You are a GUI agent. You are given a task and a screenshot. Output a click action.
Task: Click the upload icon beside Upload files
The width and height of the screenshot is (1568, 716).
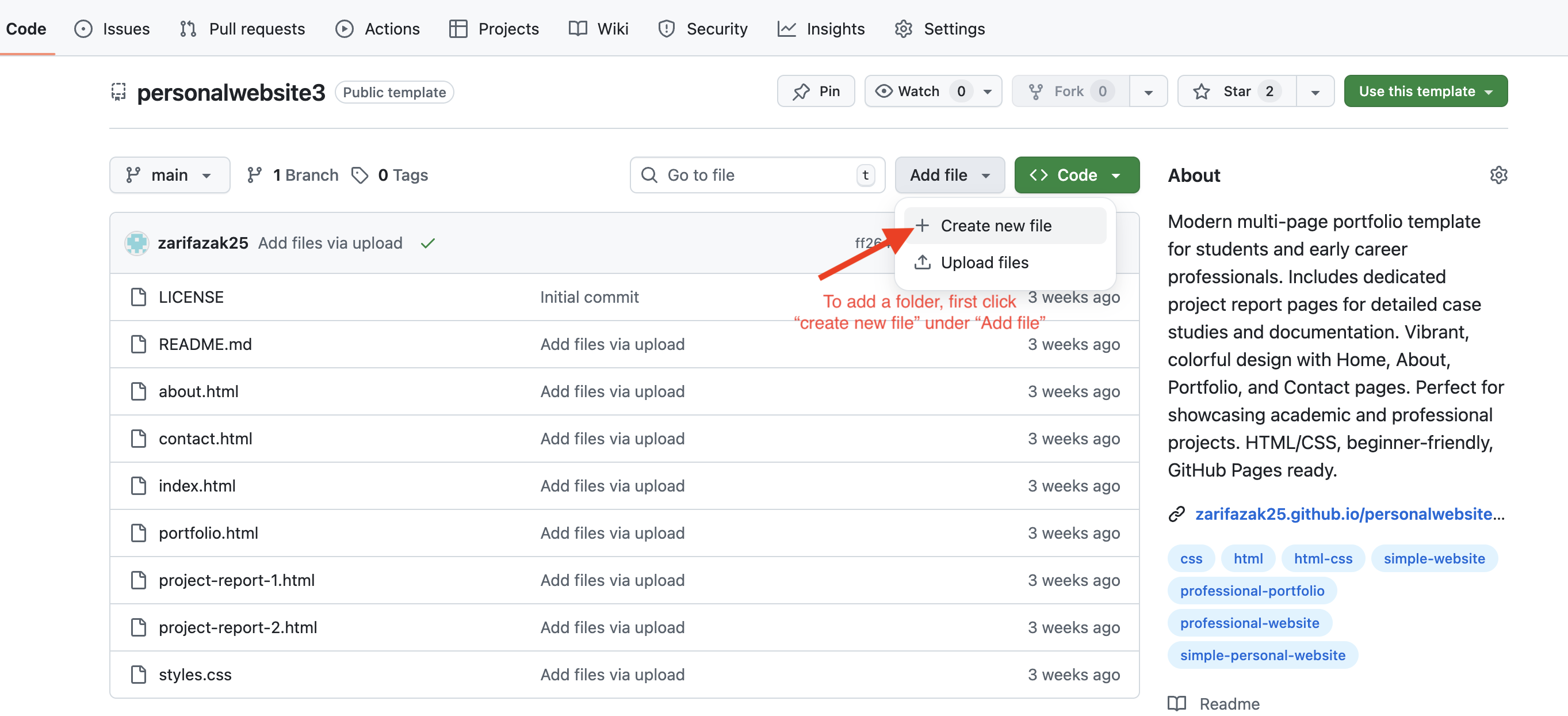[922, 262]
